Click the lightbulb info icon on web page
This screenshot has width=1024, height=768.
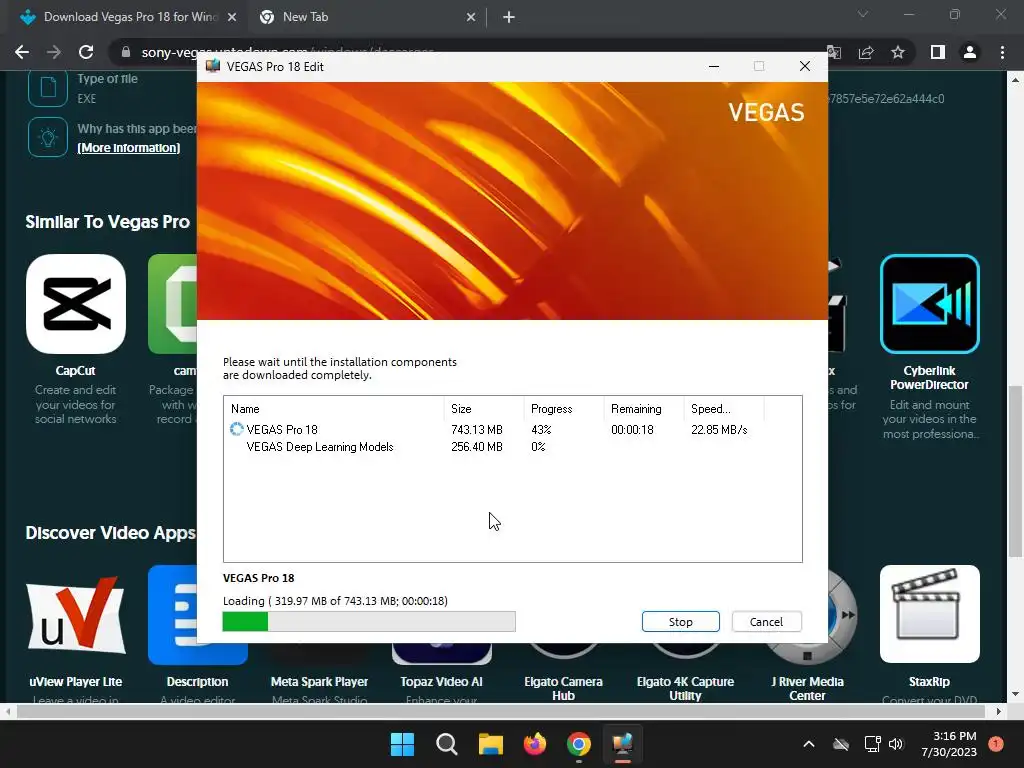pos(48,137)
